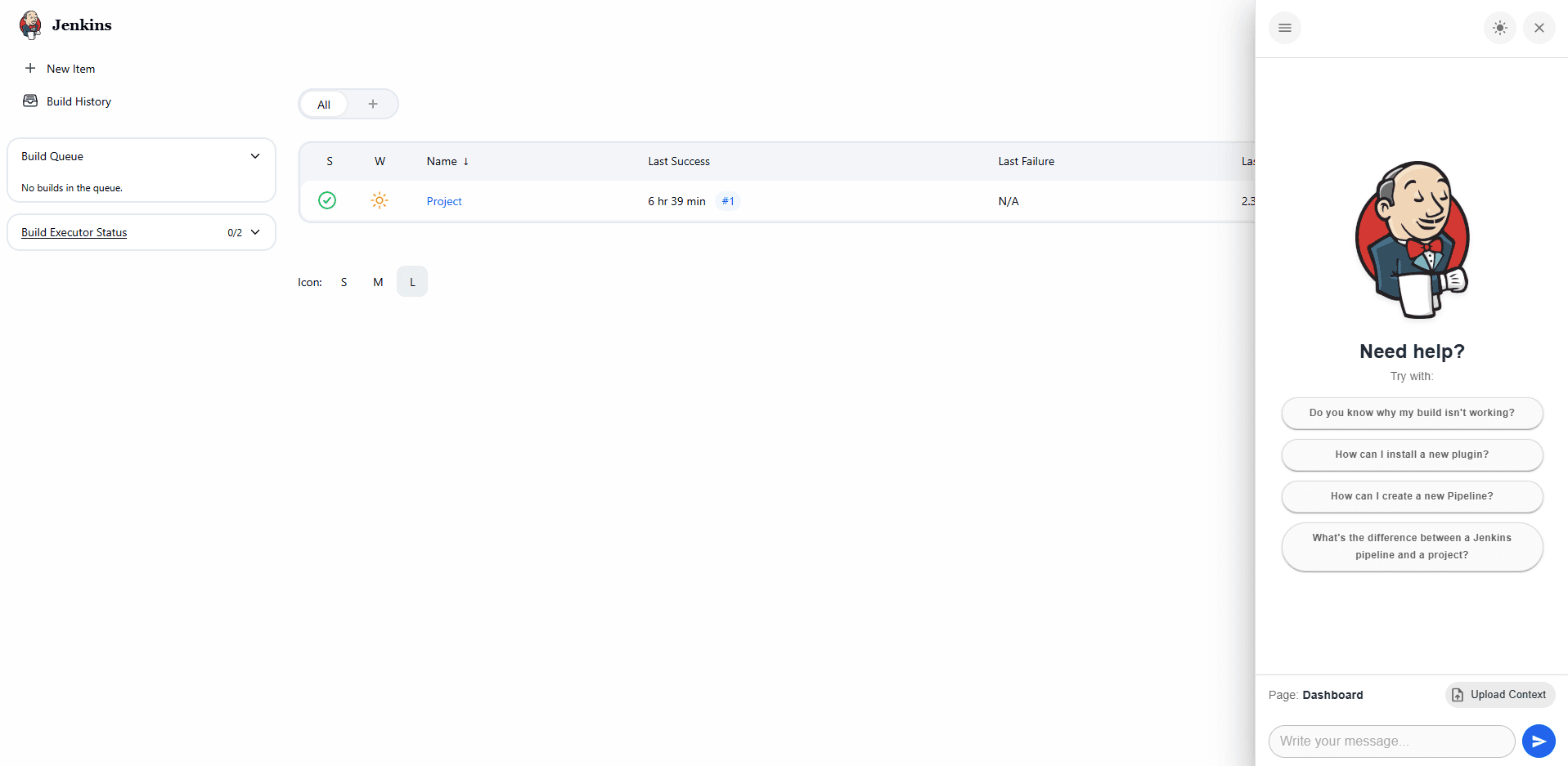
Task: Close the Jenkins assistant chat panel
Action: pyautogui.click(x=1539, y=28)
